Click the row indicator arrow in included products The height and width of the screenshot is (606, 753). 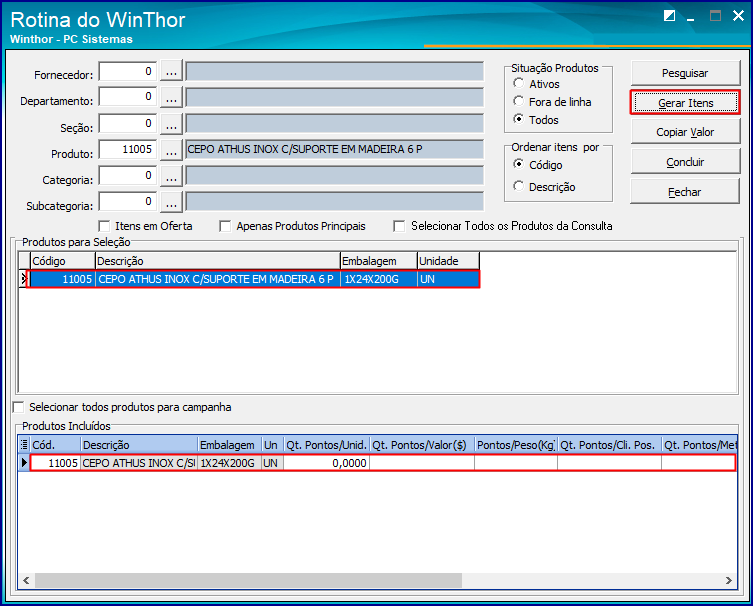point(24,463)
